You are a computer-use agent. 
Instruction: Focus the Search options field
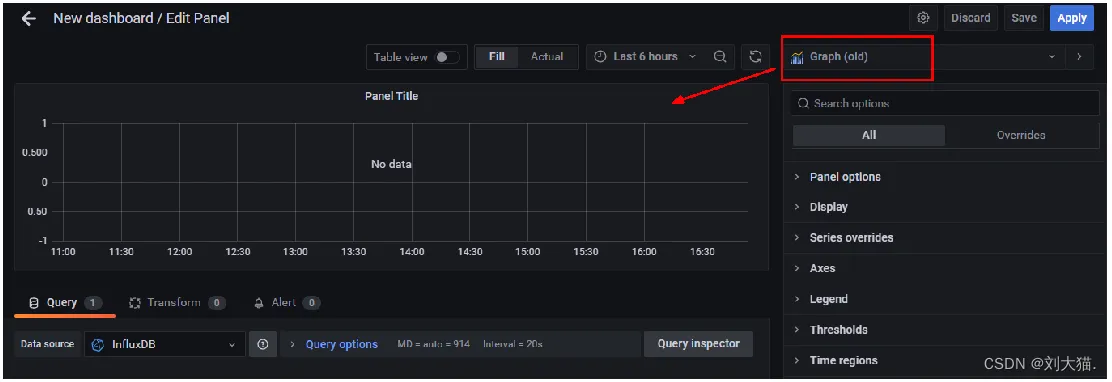click(x=945, y=103)
